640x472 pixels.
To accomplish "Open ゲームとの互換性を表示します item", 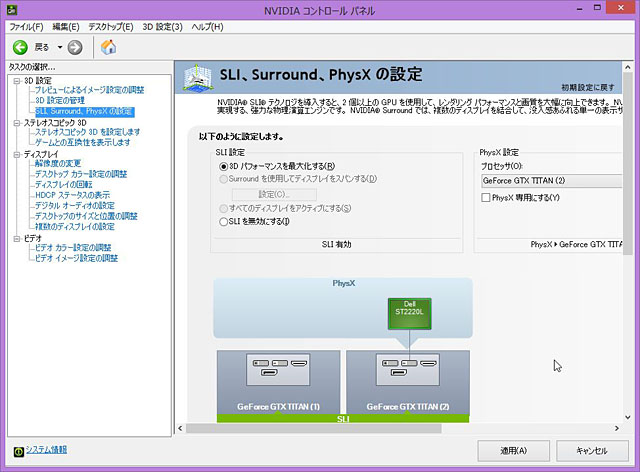I will pyautogui.click(x=82, y=142).
